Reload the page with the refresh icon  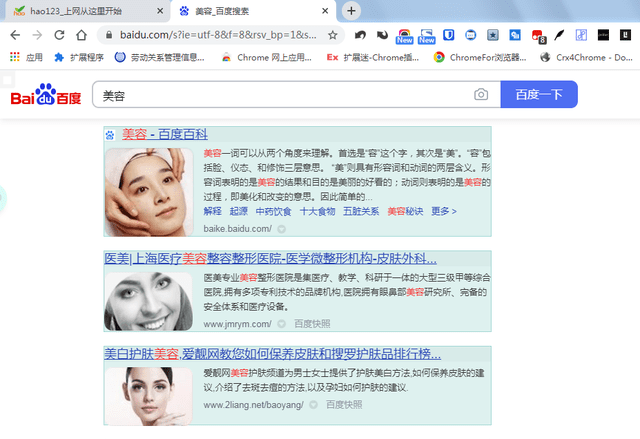pyautogui.click(x=59, y=35)
